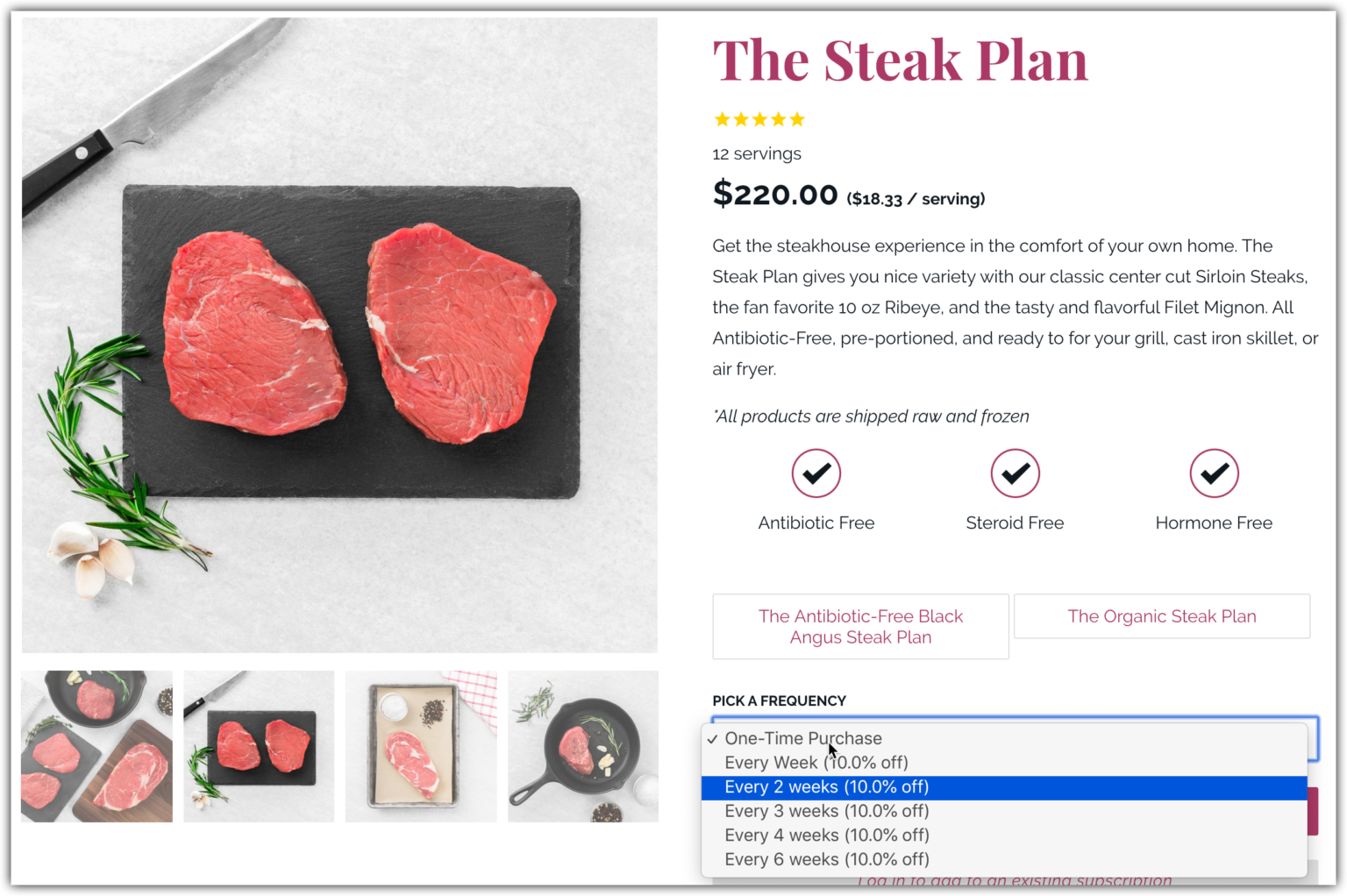
Task: Switch to The Antibiotic-Free Black Angus Steak Plan
Action: pos(859,626)
